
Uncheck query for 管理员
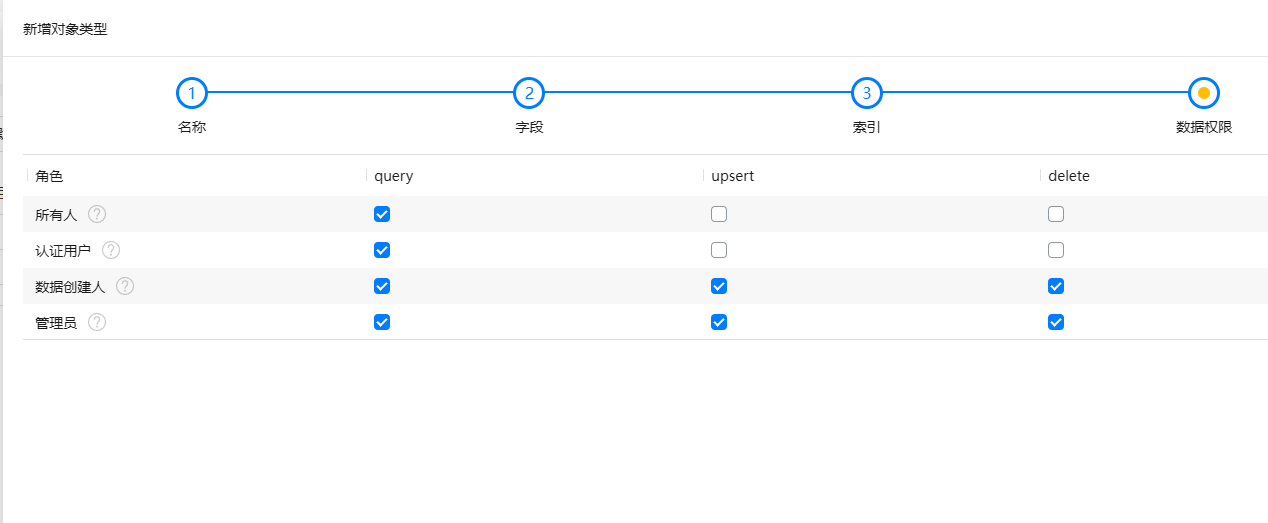[382, 322]
